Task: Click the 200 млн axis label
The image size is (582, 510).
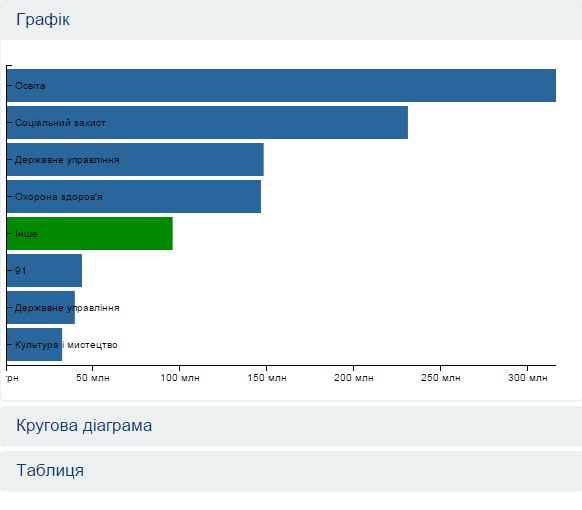Action: [x=354, y=378]
